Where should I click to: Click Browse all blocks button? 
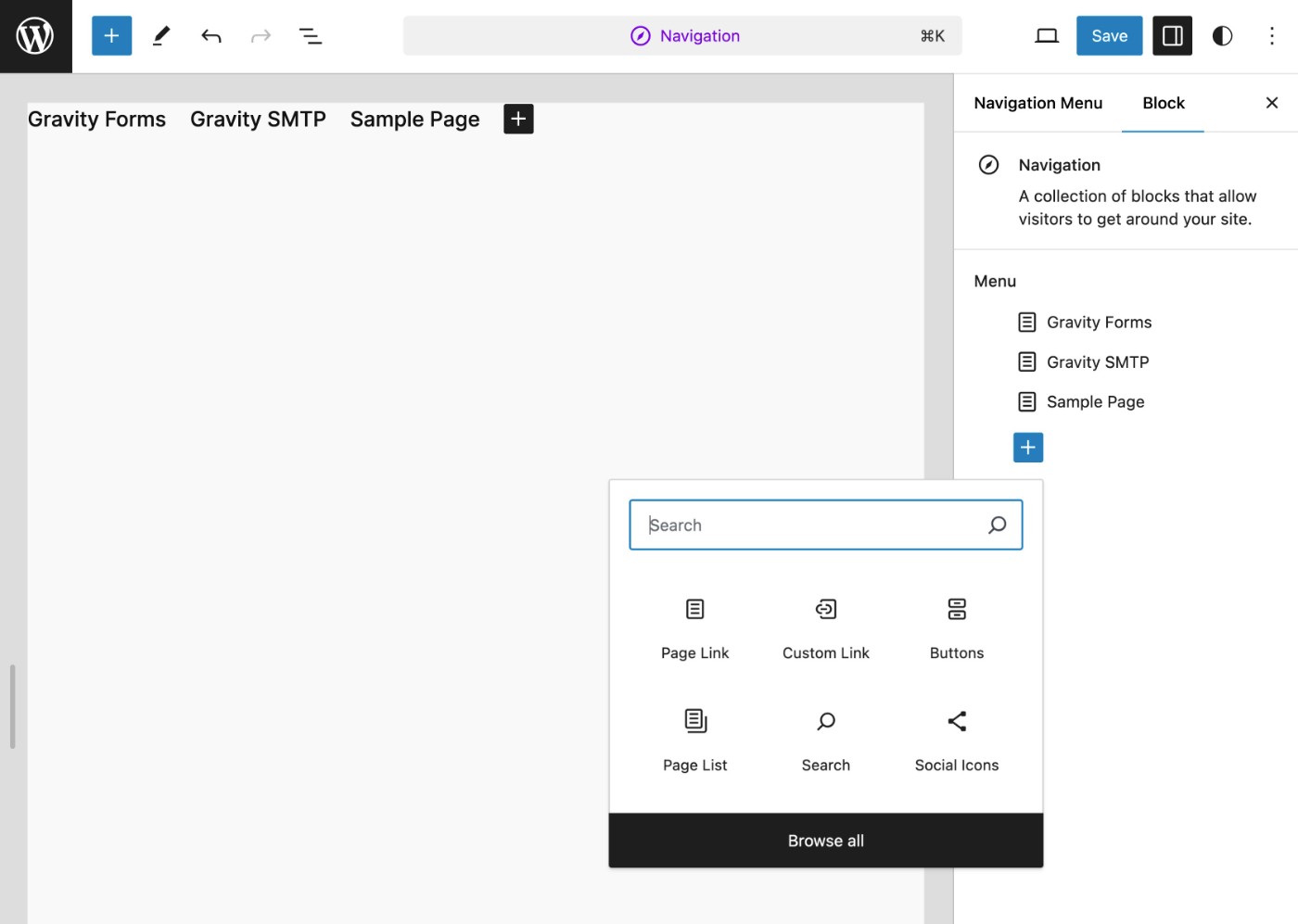point(826,841)
